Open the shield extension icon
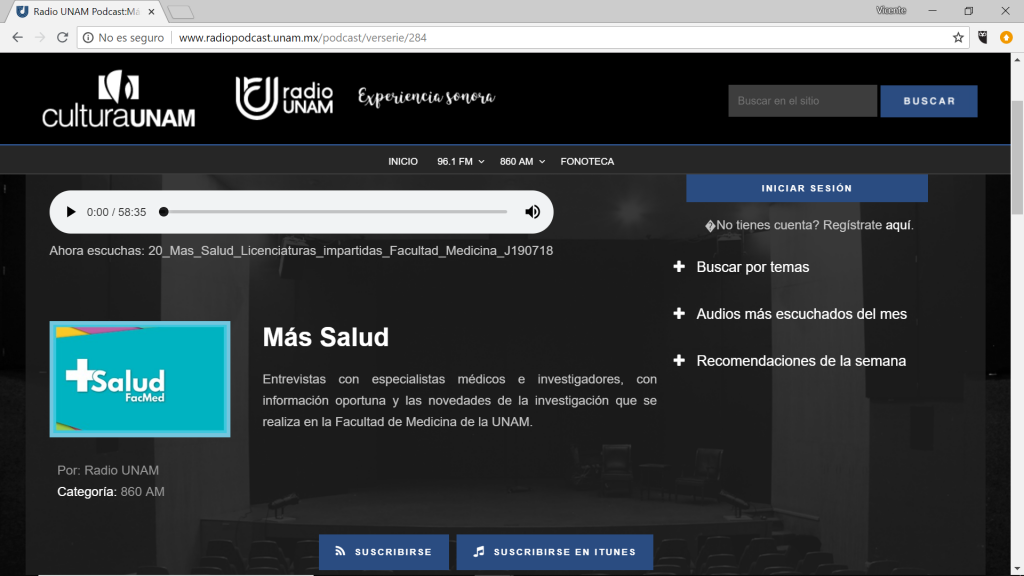 click(x=983, y=37)
